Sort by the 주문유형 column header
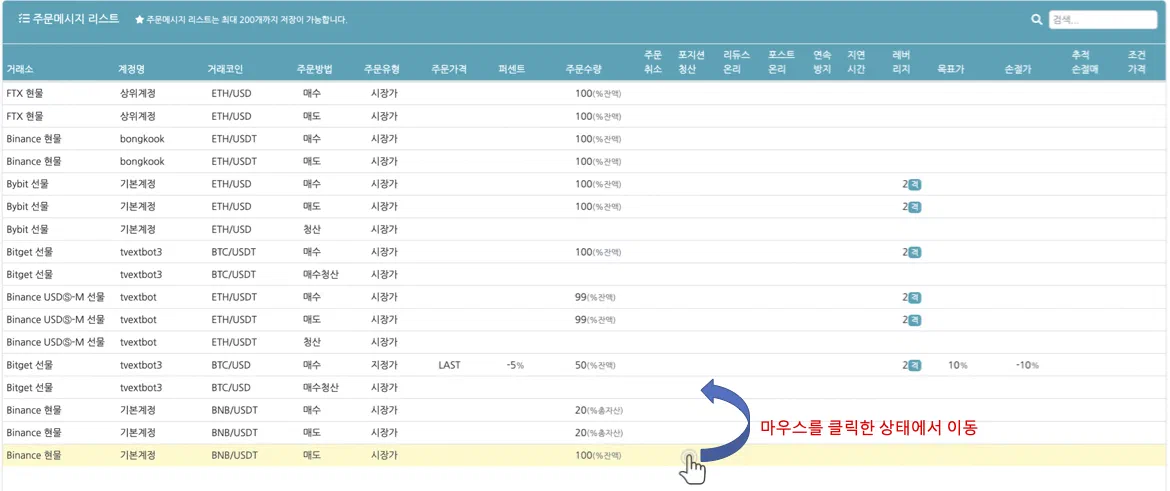 coord(382,69)
